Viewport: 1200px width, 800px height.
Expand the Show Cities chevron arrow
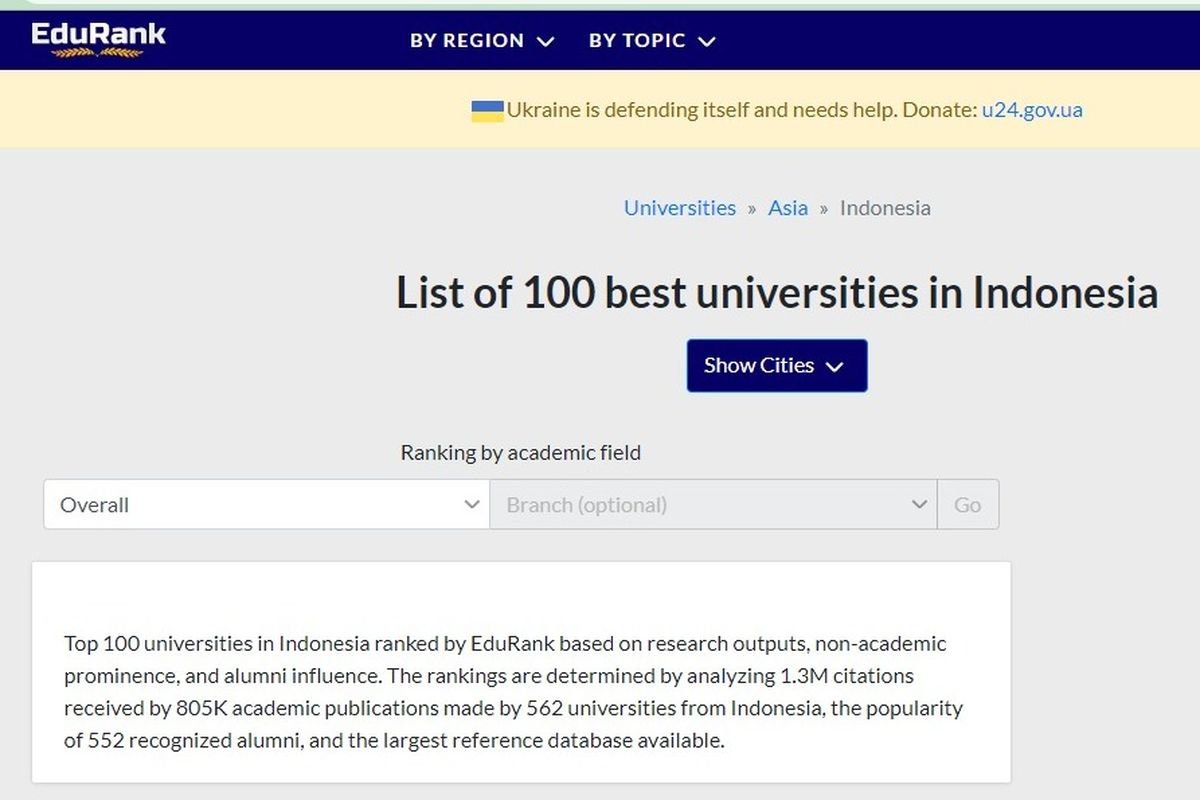836,366
